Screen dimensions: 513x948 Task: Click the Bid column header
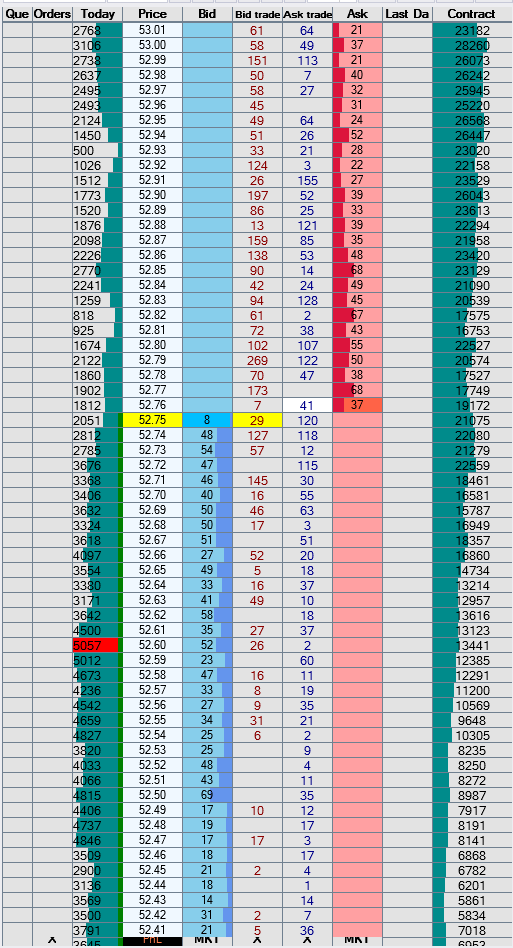click(x=207, y=14)
